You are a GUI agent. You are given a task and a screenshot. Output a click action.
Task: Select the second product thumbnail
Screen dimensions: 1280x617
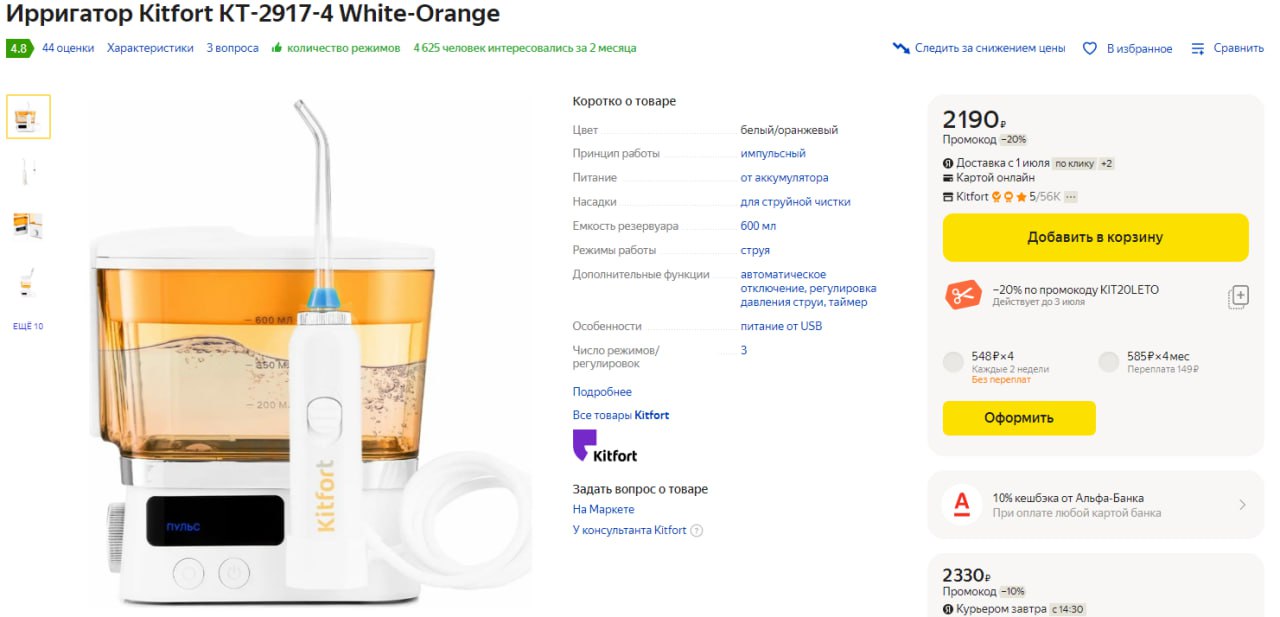click(x=28, y=171)
